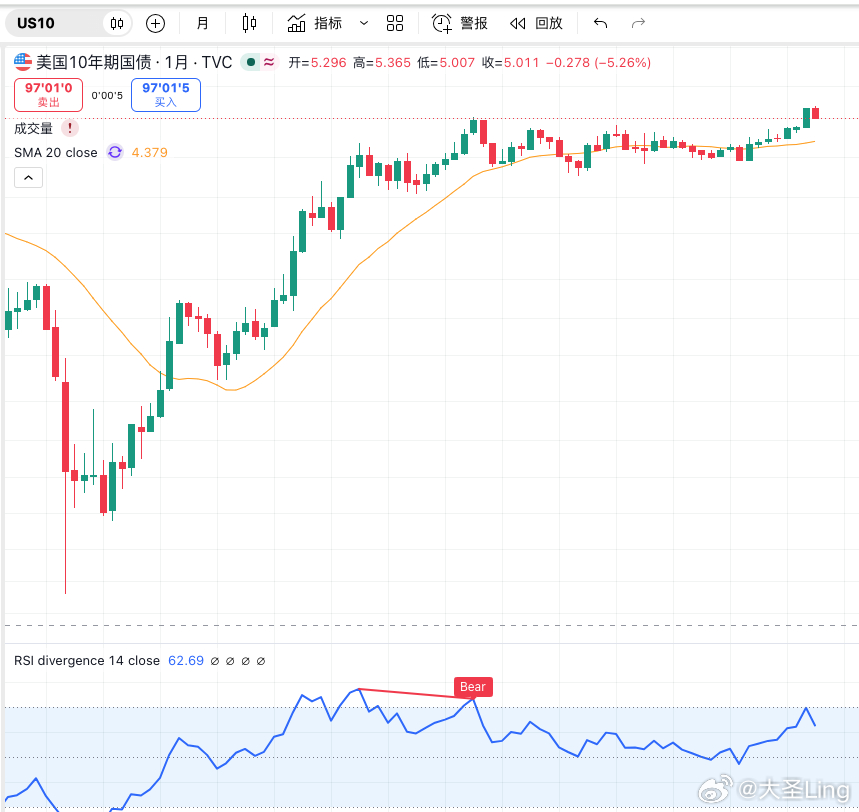Click the high price 高=5.365
This screenshot has width=859, height=812.
[x=382, y=62]
